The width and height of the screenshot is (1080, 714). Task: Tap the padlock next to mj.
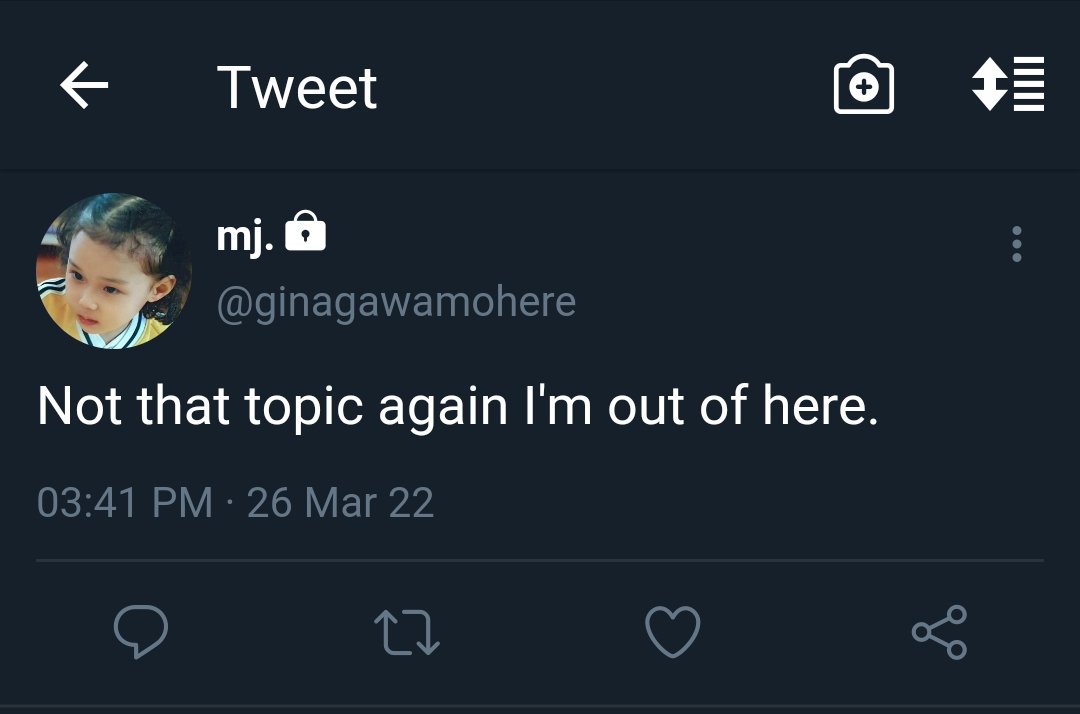[305, 231]
